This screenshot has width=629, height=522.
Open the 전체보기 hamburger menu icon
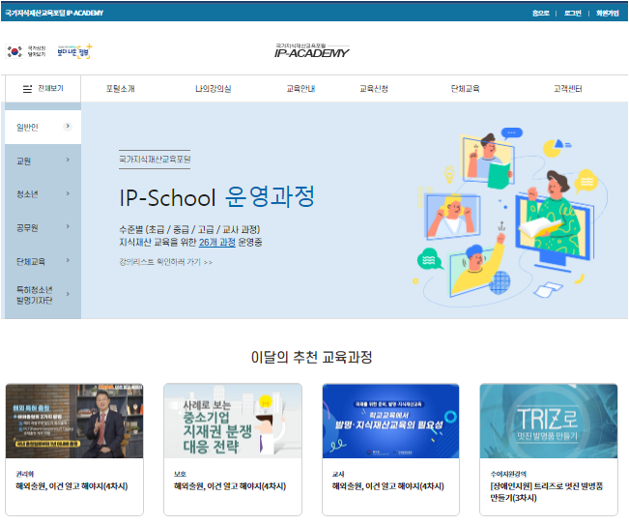pyautogui.click(x=27, y=89)
